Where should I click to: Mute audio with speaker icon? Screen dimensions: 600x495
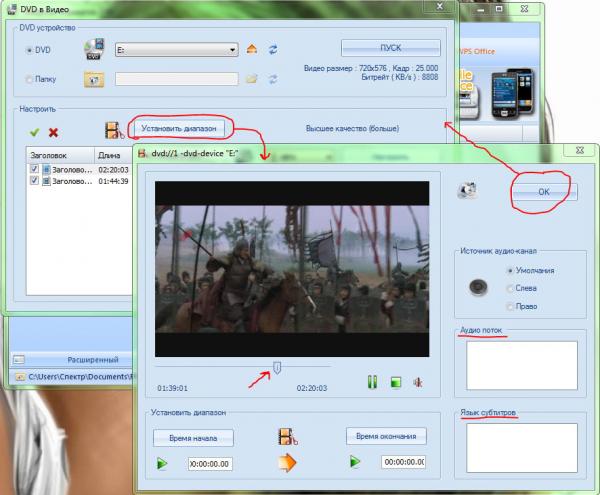coord(418,382)
